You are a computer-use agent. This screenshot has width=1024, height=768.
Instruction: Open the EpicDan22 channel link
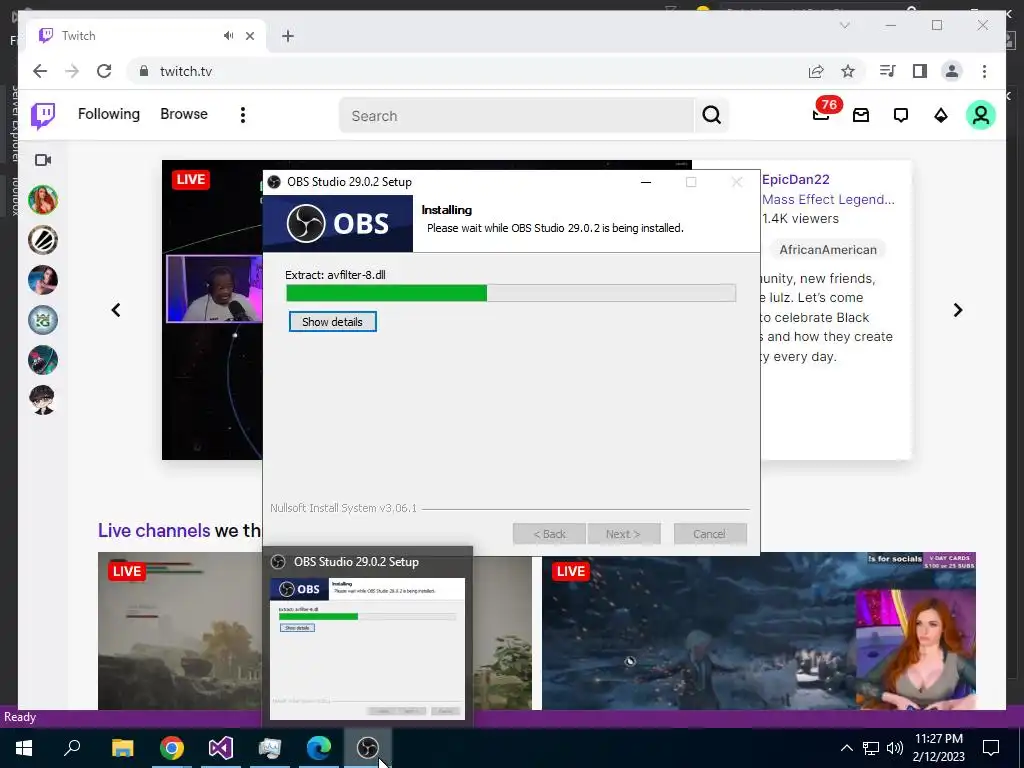[795, 180]
